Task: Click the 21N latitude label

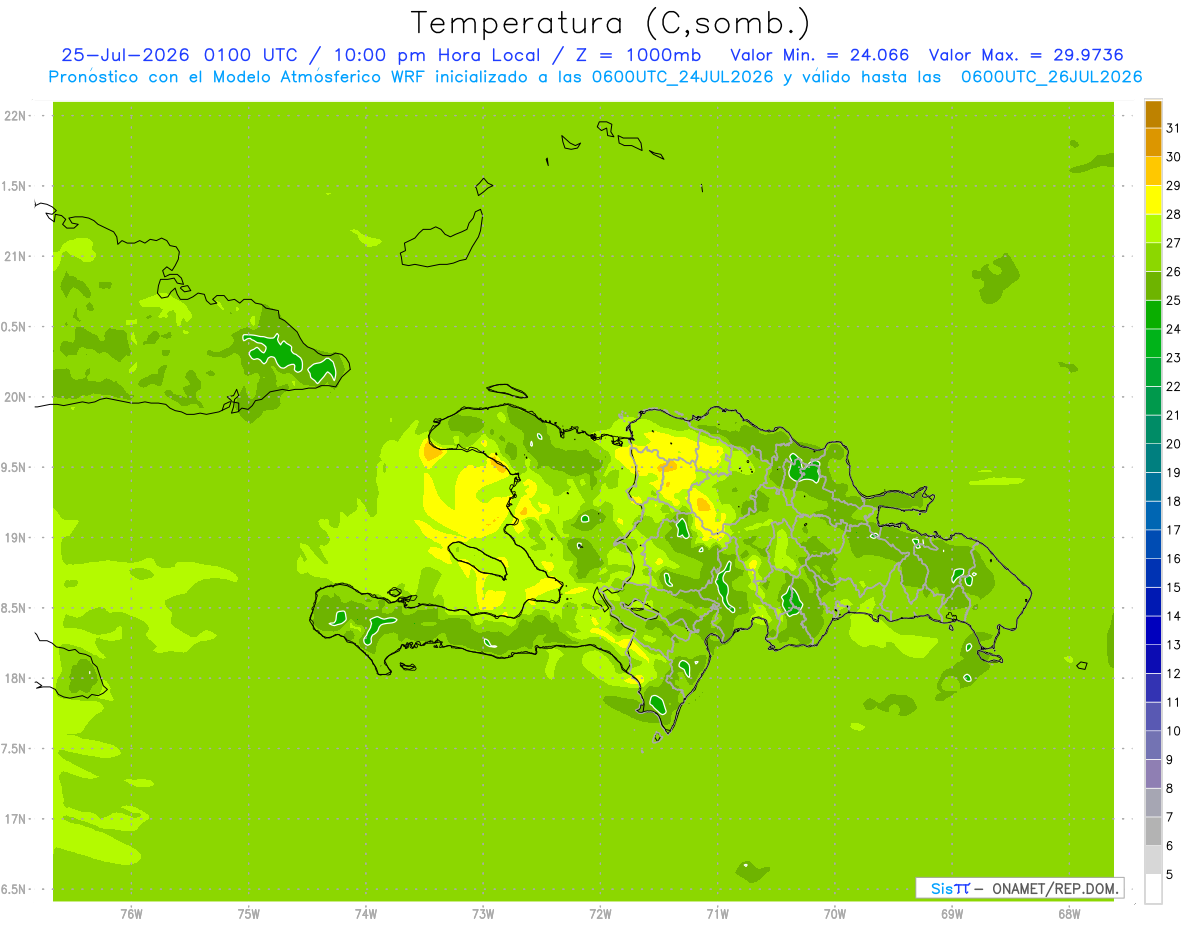Action: (16, 257)
